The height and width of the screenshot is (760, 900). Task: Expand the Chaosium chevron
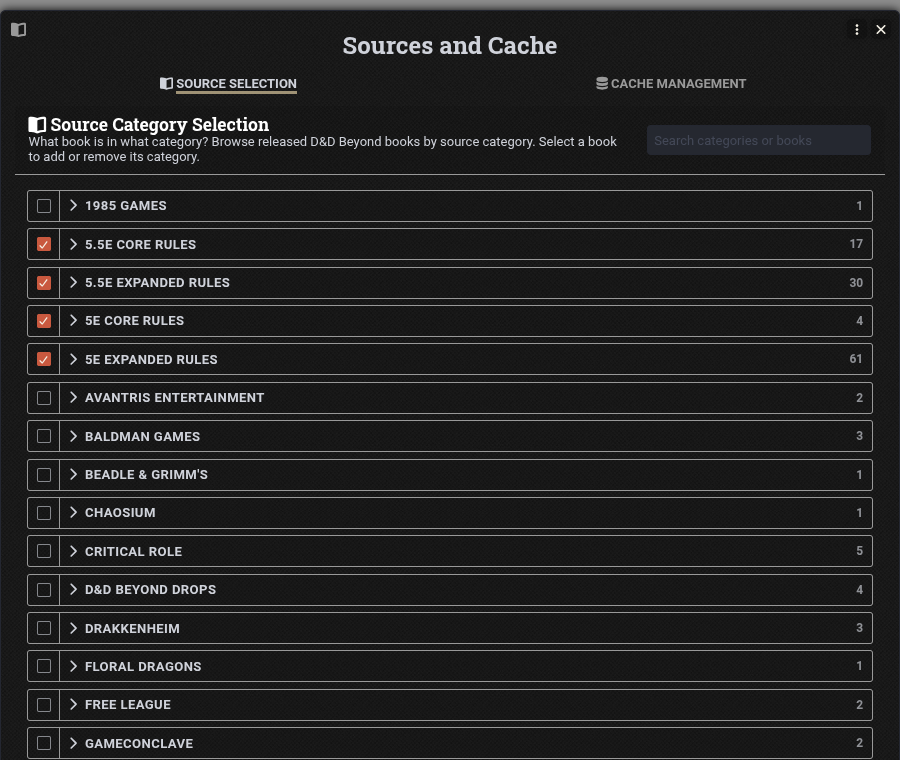coord(73,513)
